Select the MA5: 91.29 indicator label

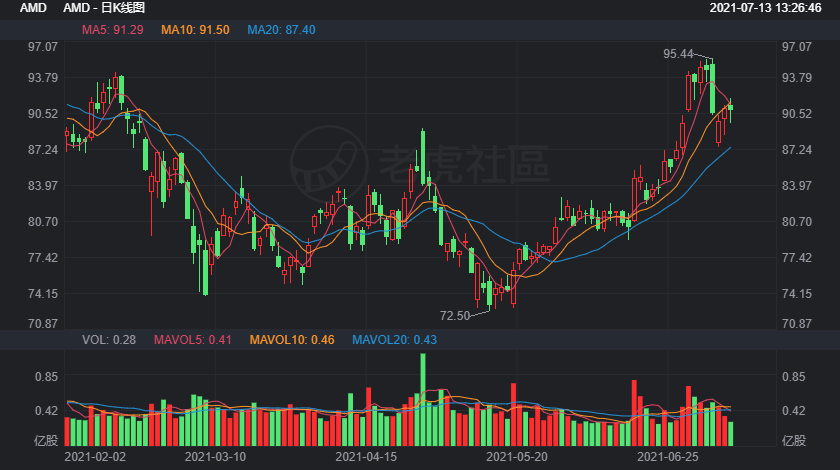(112, 30)
